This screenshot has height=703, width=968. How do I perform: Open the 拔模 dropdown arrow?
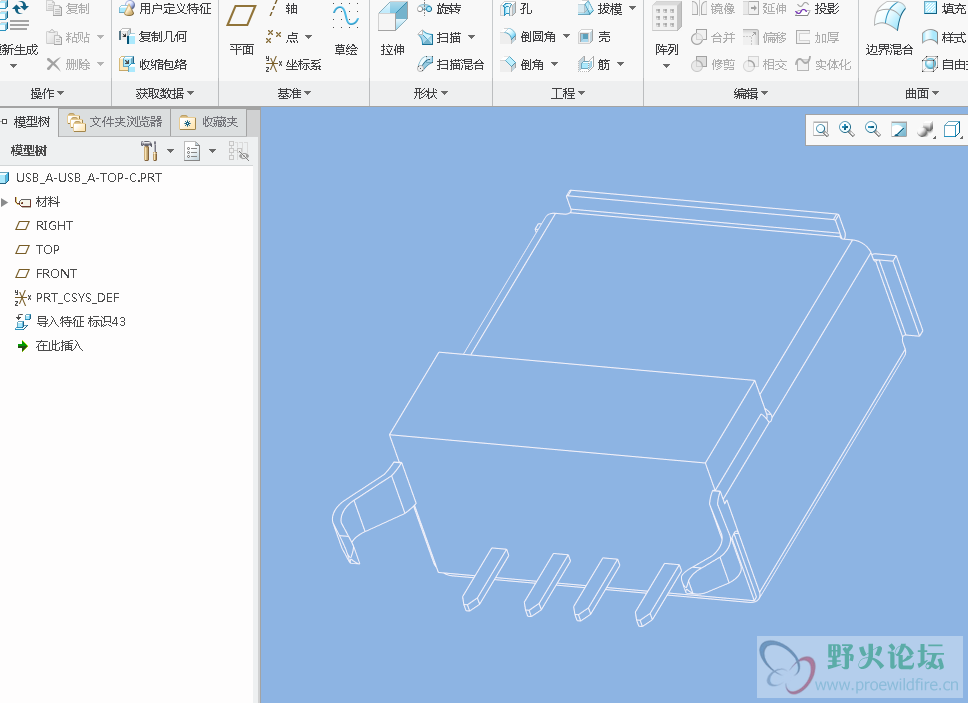point(632,9)
